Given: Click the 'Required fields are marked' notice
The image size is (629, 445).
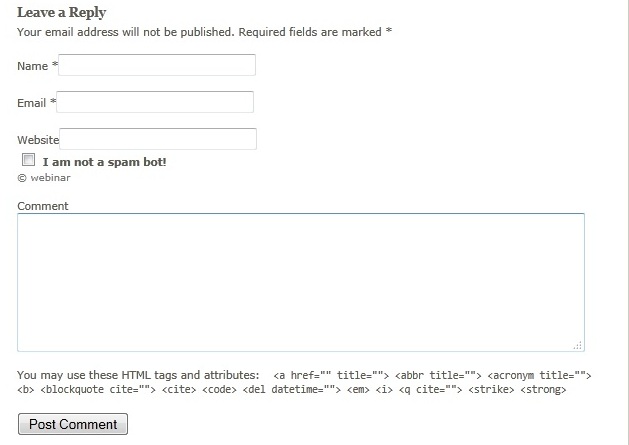Looking at the screenshot, I should pyautogui.click(x=310, y=32).
